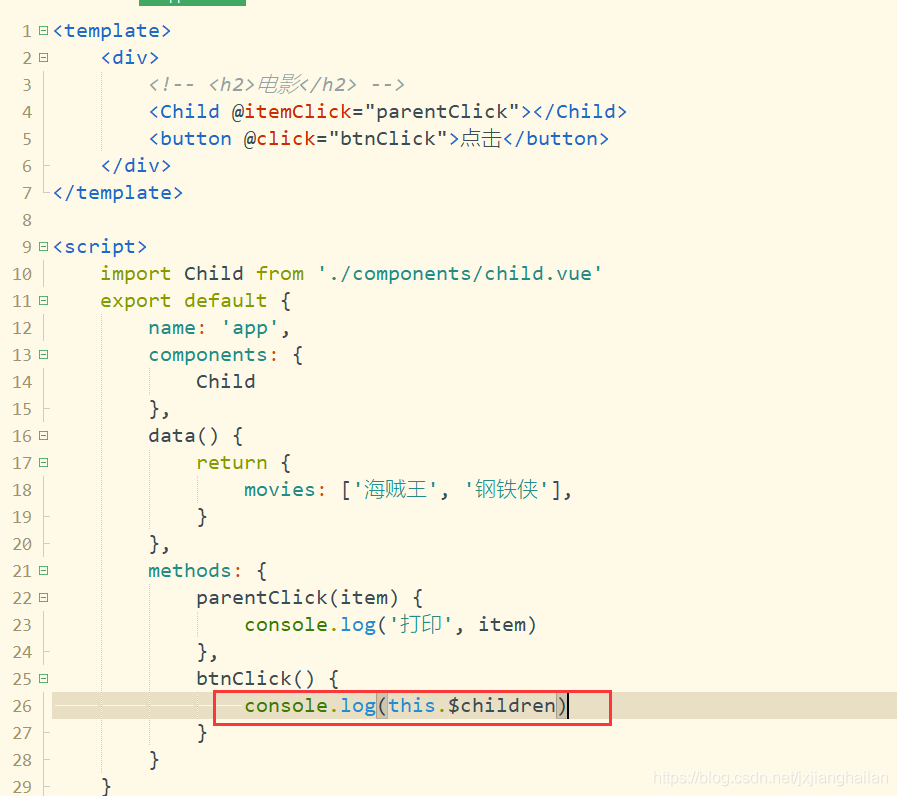Click the @itemClick attribute on Child tag

click(x=292, y=112)
